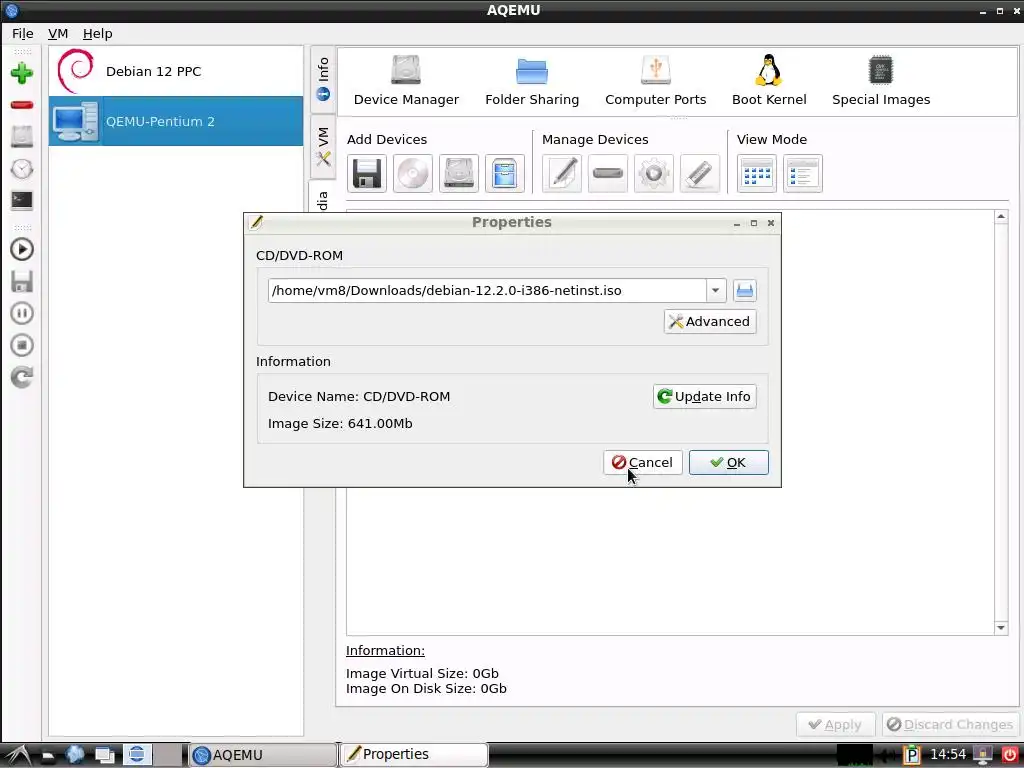Open the File menu
Viewport: 1024px width, 768px height.
[23, 33]
